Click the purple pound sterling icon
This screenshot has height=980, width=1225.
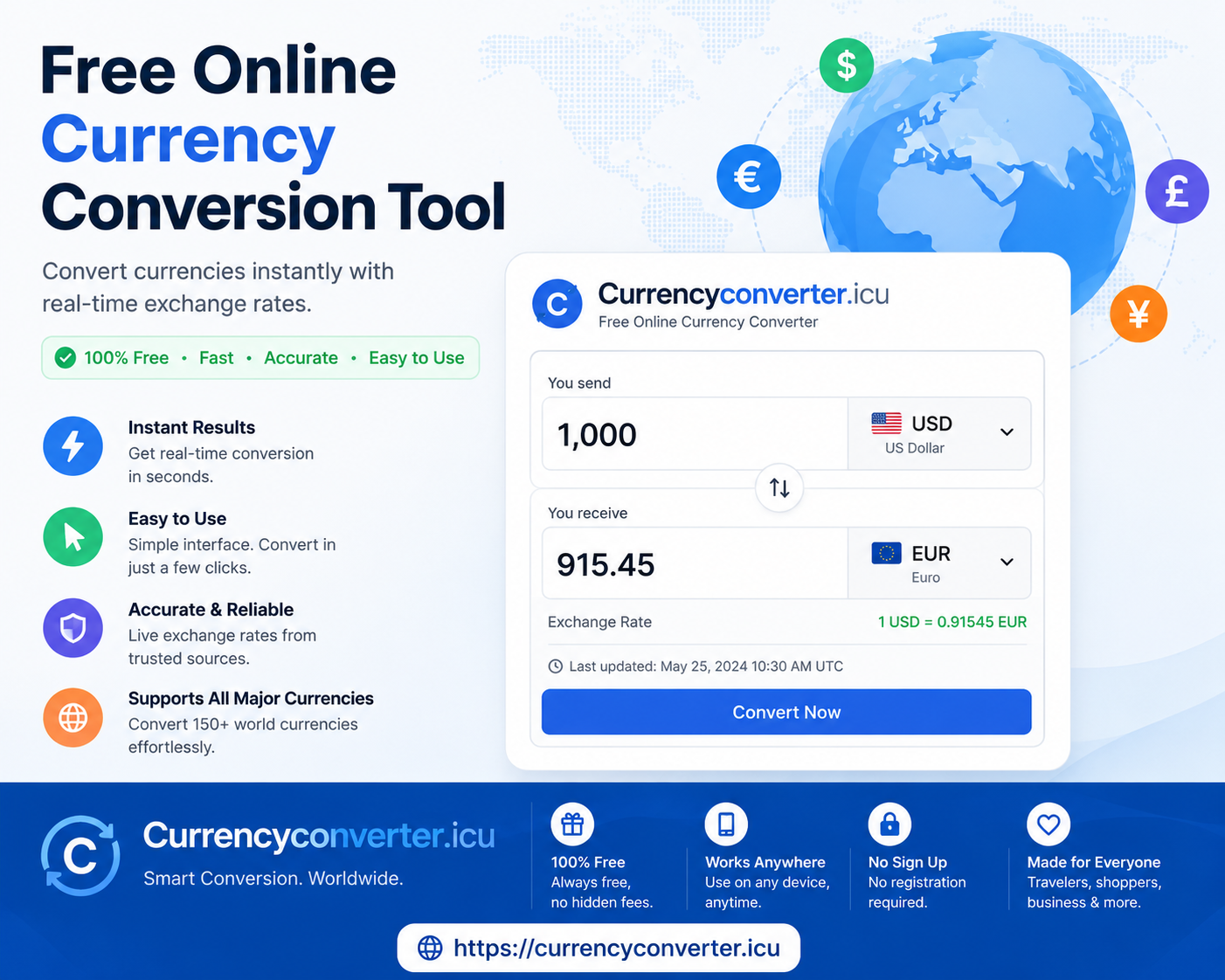(1177, 191)
